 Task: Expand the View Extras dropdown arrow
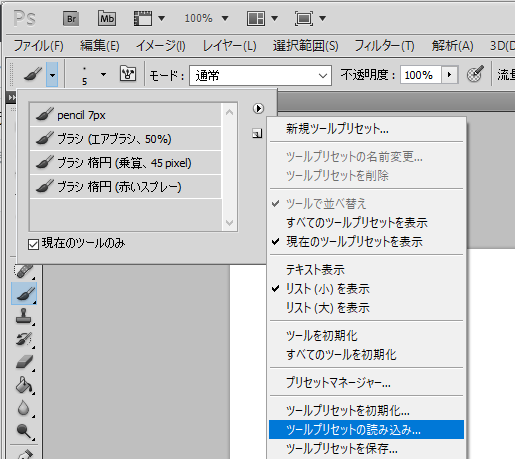point(161,18)
